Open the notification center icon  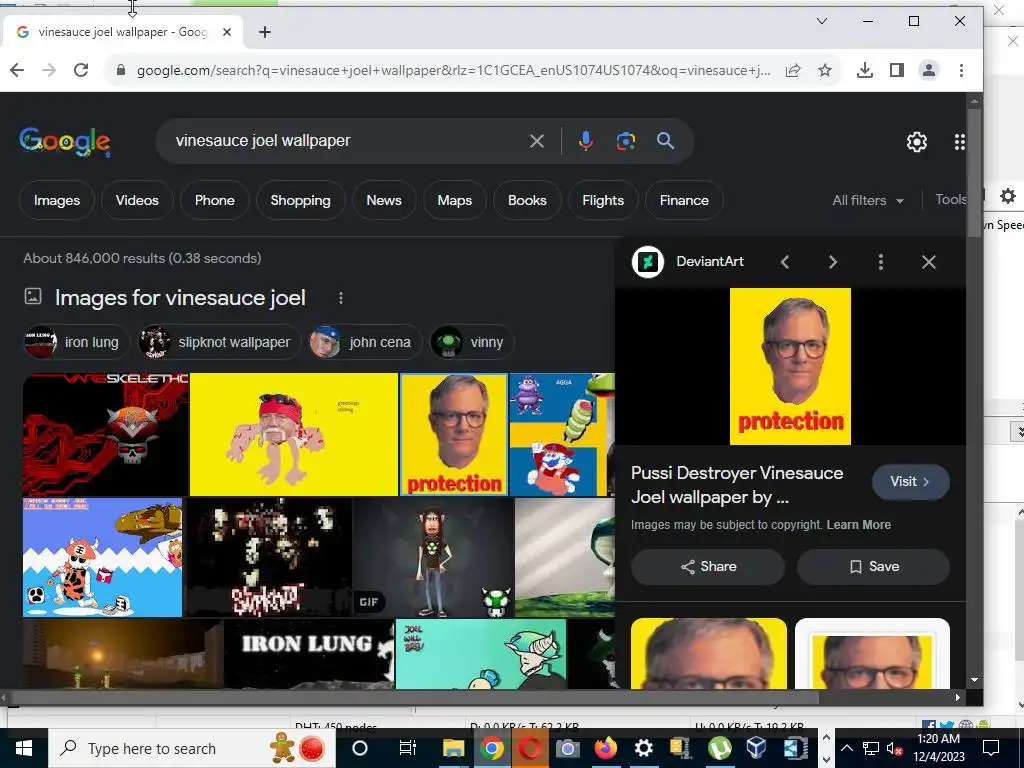click(991, 748)
